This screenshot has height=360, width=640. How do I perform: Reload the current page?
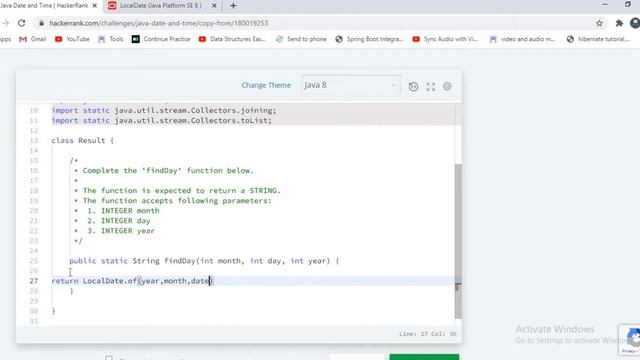tap(22, 23)
